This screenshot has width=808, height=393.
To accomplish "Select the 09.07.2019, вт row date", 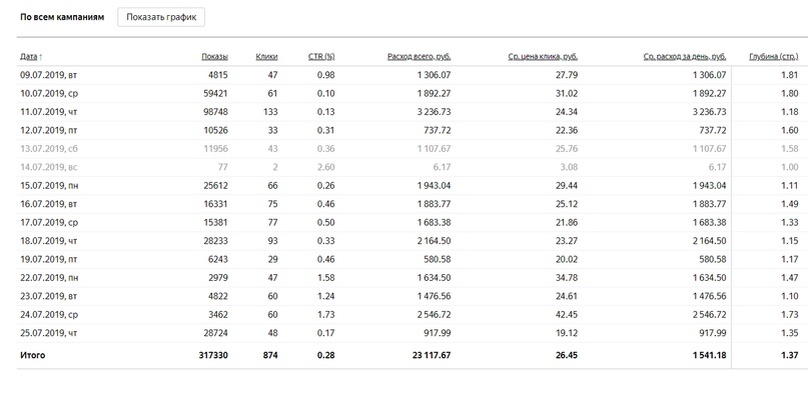I will coord(48,75).
